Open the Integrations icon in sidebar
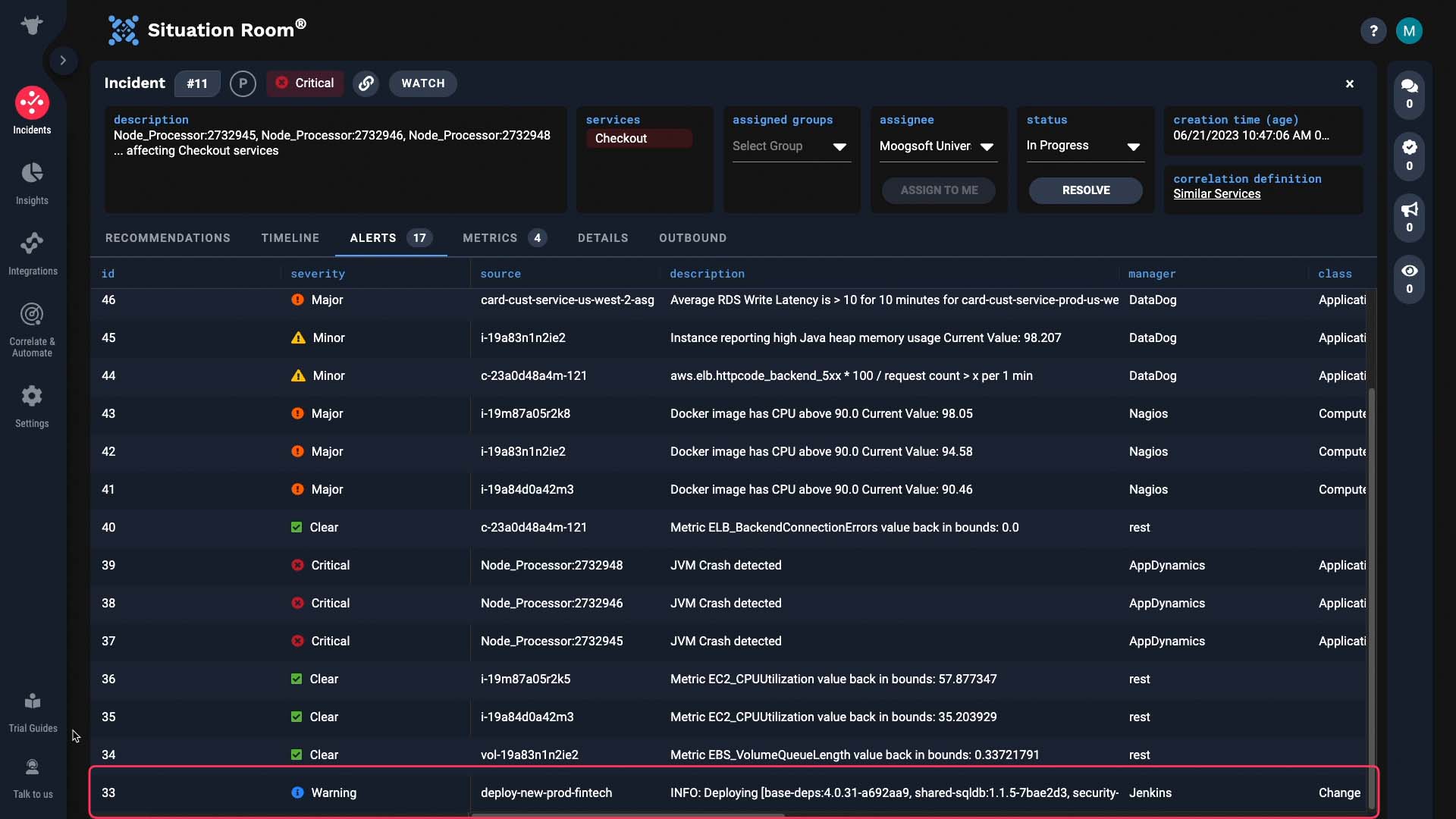This screenshot has height=819, width=1456. pyautogui.click(x=32, y=243)
